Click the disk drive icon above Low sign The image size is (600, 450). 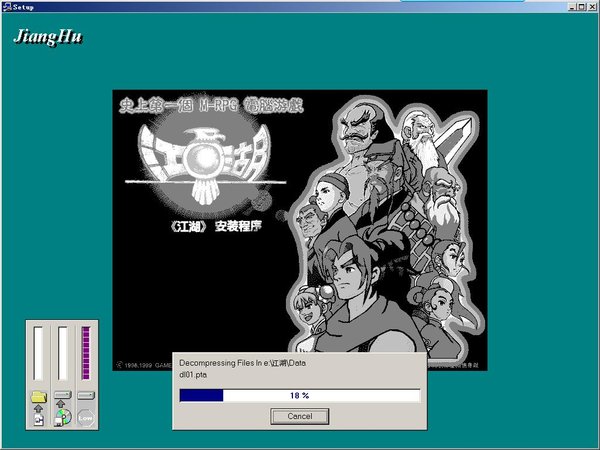(86, 395)
